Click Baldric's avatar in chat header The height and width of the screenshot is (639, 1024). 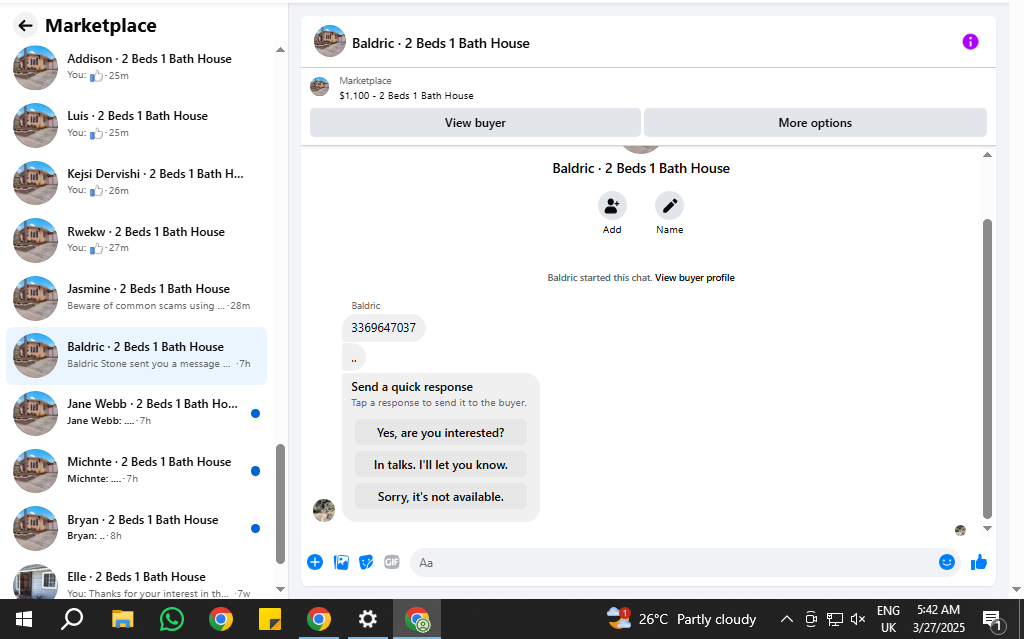[330, 41]
